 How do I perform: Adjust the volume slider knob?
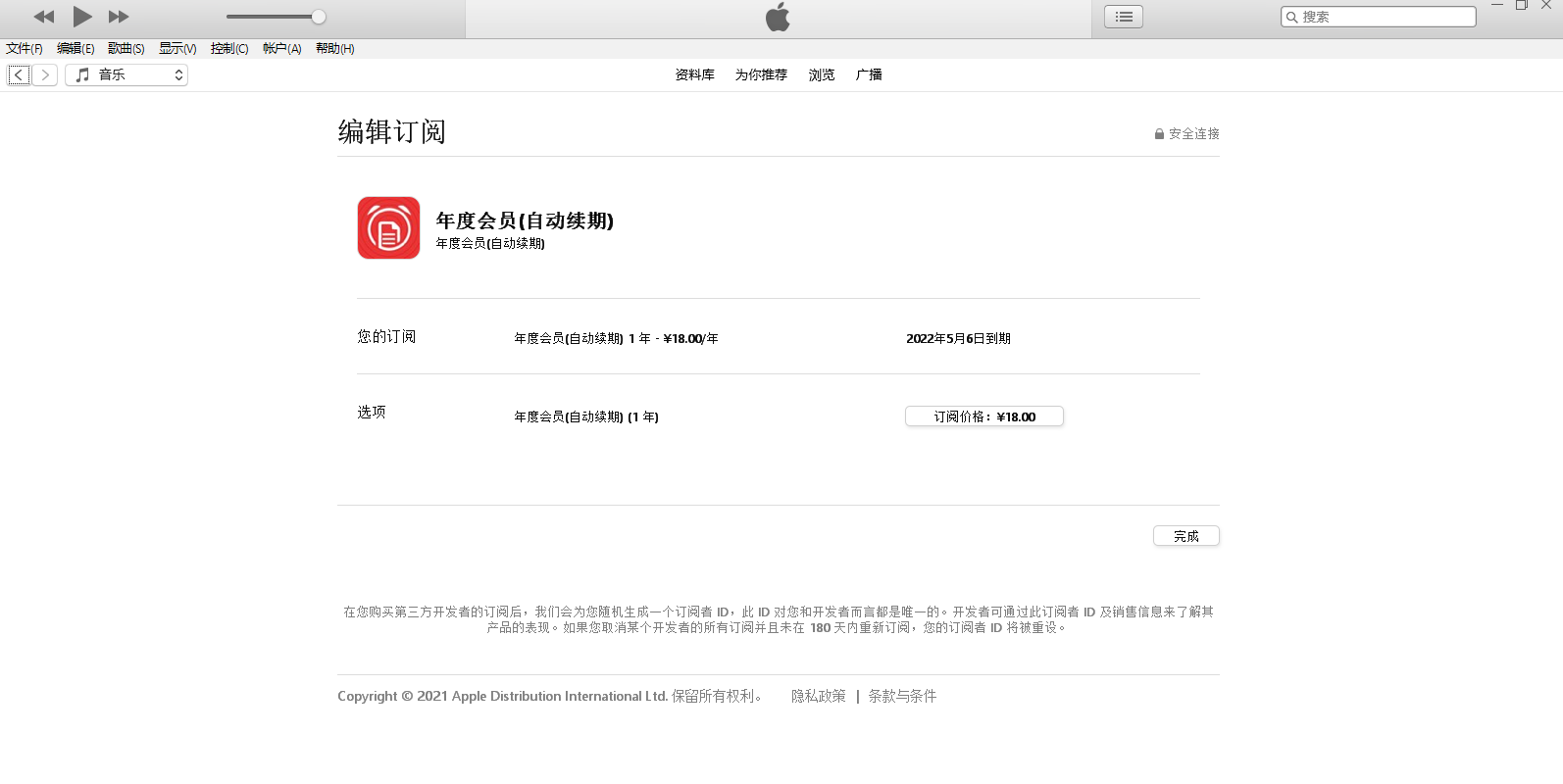pyautogui.click(x=319, y=17)
